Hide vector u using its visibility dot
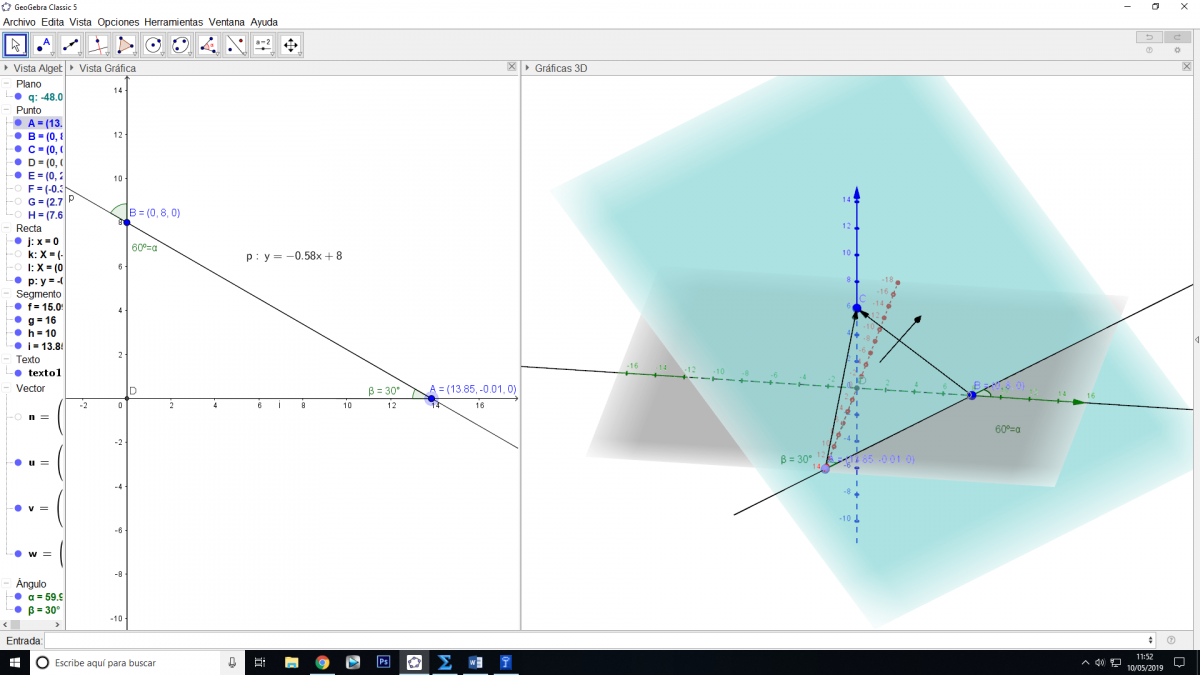 [18, 463]
